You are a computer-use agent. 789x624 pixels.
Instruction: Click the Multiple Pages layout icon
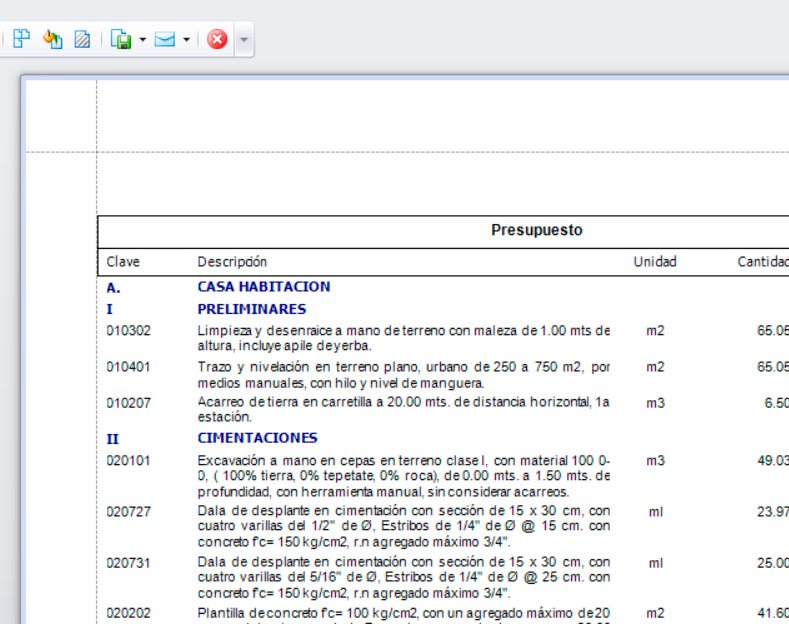point(21,39)
